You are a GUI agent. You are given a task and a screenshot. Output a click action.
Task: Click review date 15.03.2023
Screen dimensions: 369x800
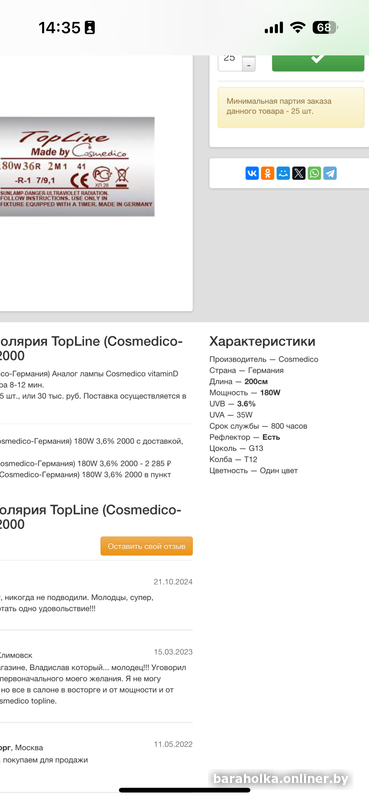[173, 652]
